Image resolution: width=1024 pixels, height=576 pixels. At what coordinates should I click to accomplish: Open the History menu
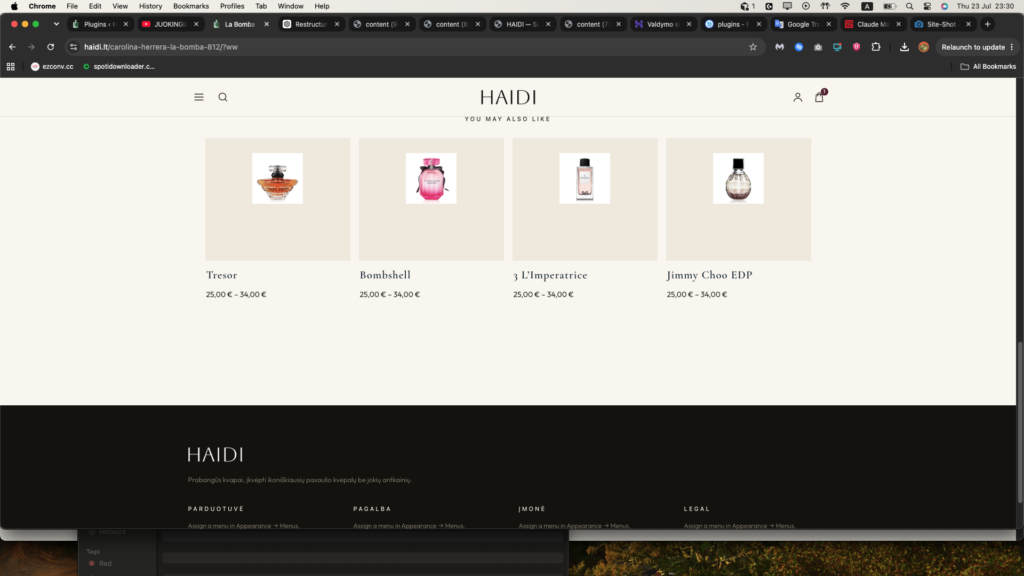coord(150,6)
